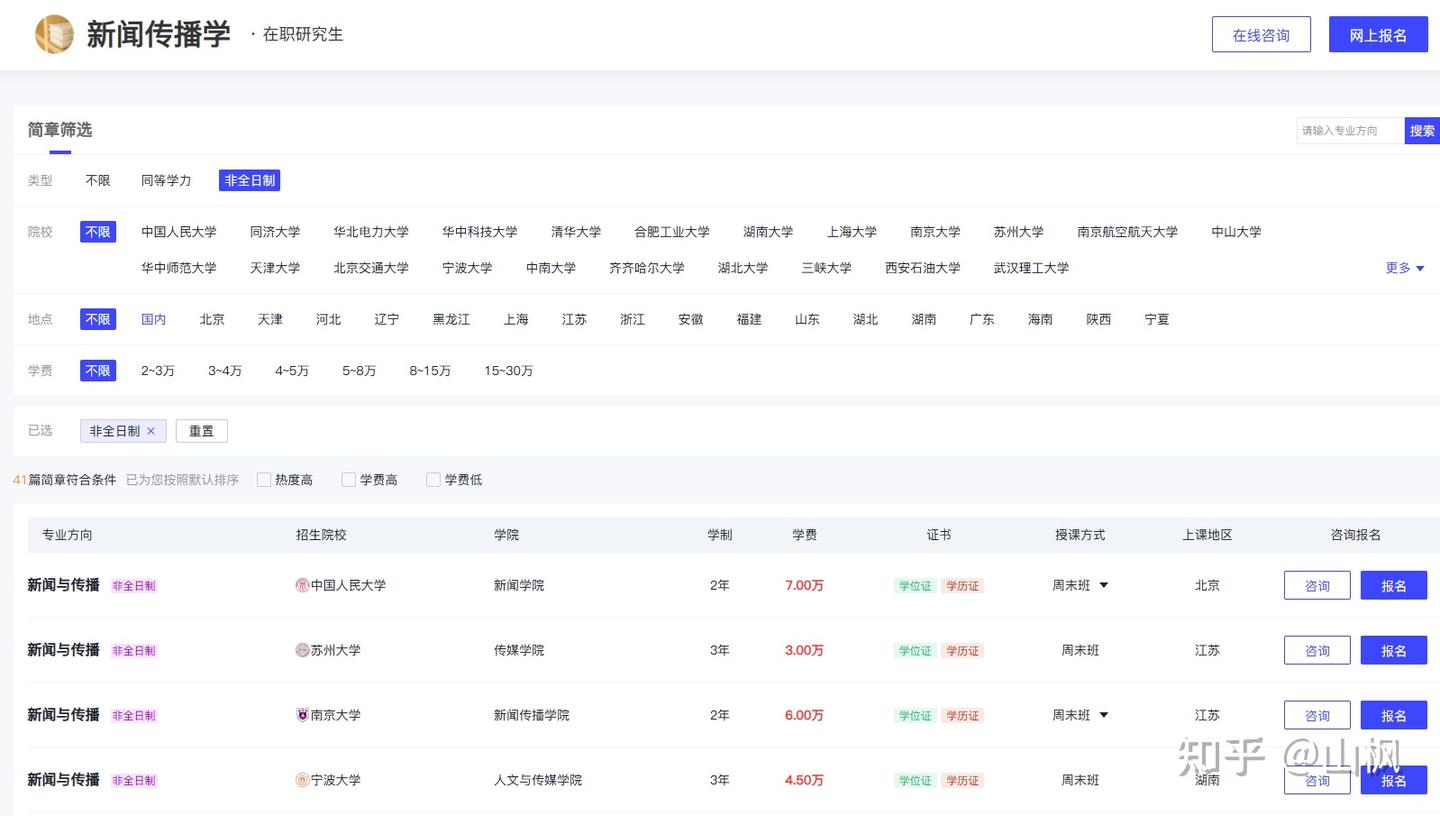
Task: Select tuition range 15~30万
Action: point(509,371)
